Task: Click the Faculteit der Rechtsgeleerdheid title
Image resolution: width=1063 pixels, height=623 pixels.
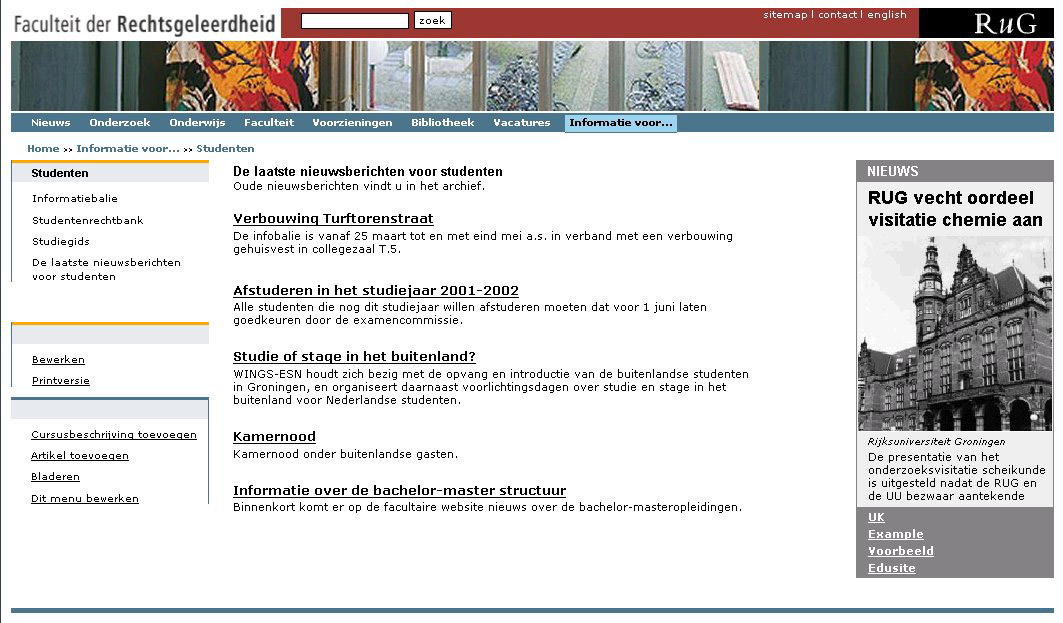Action: (x=144, y=24)
